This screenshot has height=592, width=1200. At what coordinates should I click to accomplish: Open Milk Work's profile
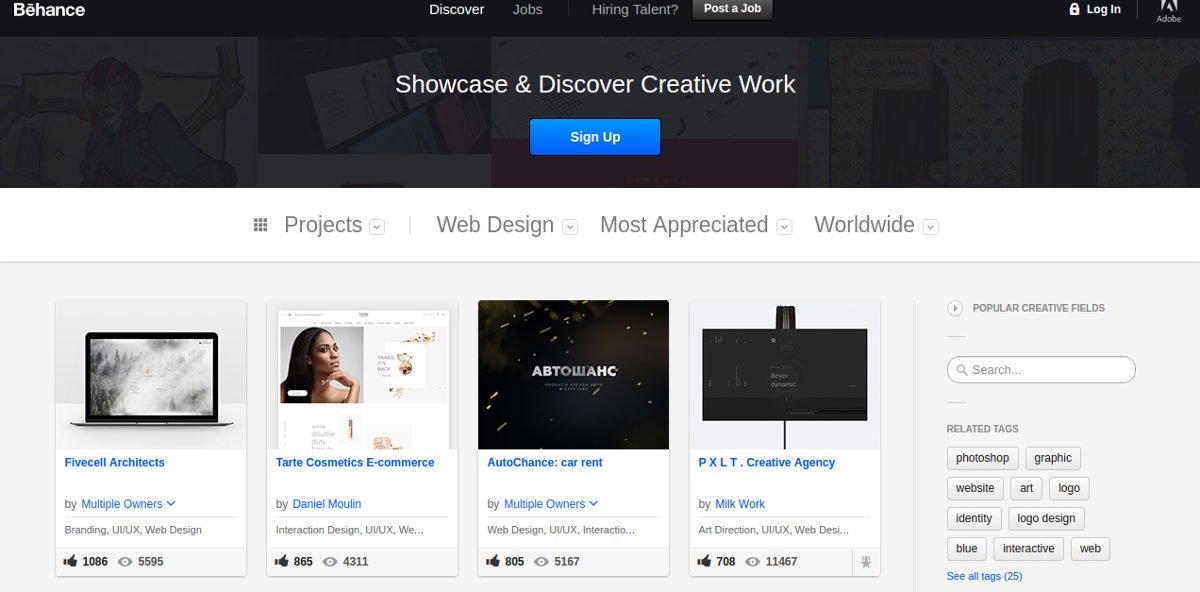tap(740, 504)
